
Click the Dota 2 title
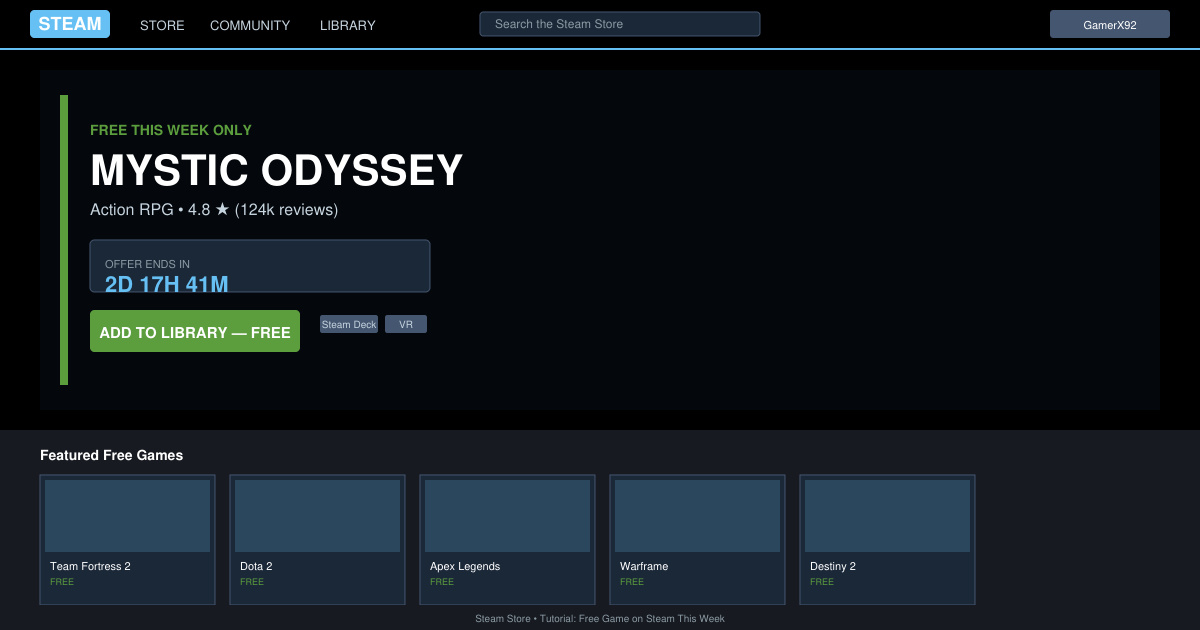[x=256, y=566]
